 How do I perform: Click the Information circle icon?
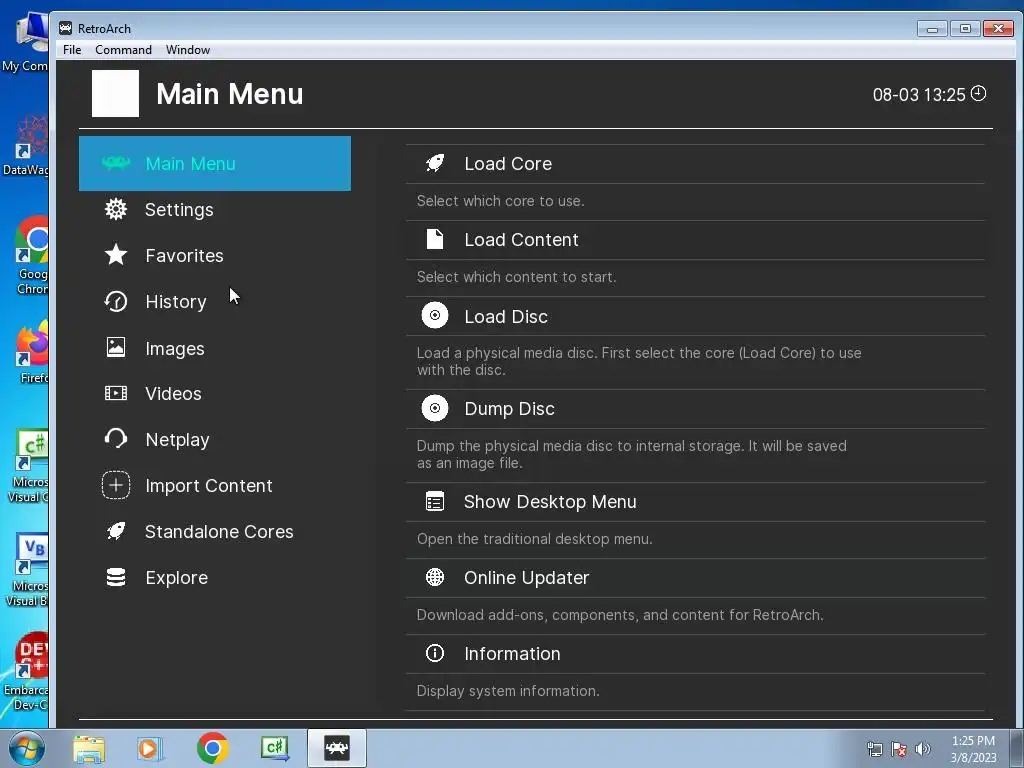coord(435,653)
